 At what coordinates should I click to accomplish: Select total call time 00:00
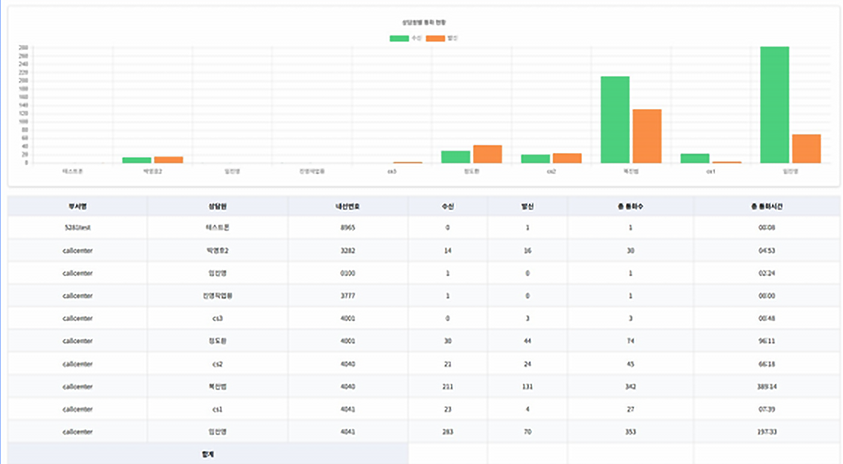tap(767, 296)
